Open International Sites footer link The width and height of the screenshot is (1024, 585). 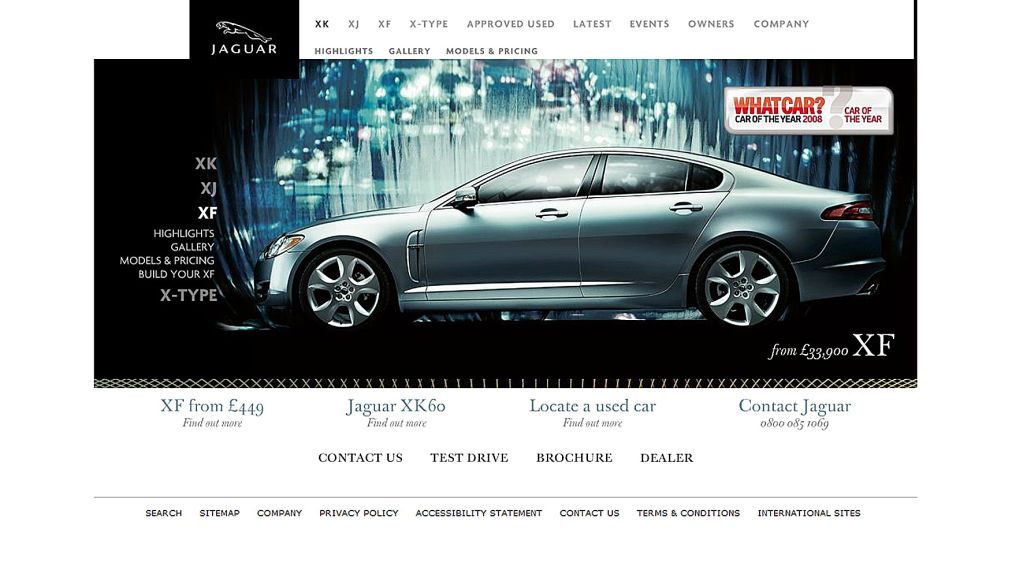(808, 513)
